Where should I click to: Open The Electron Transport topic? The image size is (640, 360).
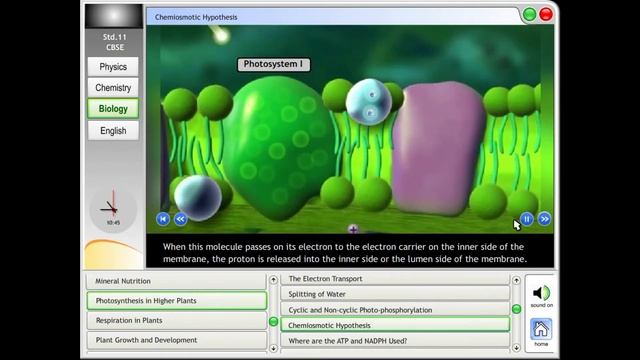click(x=395, y=279)
